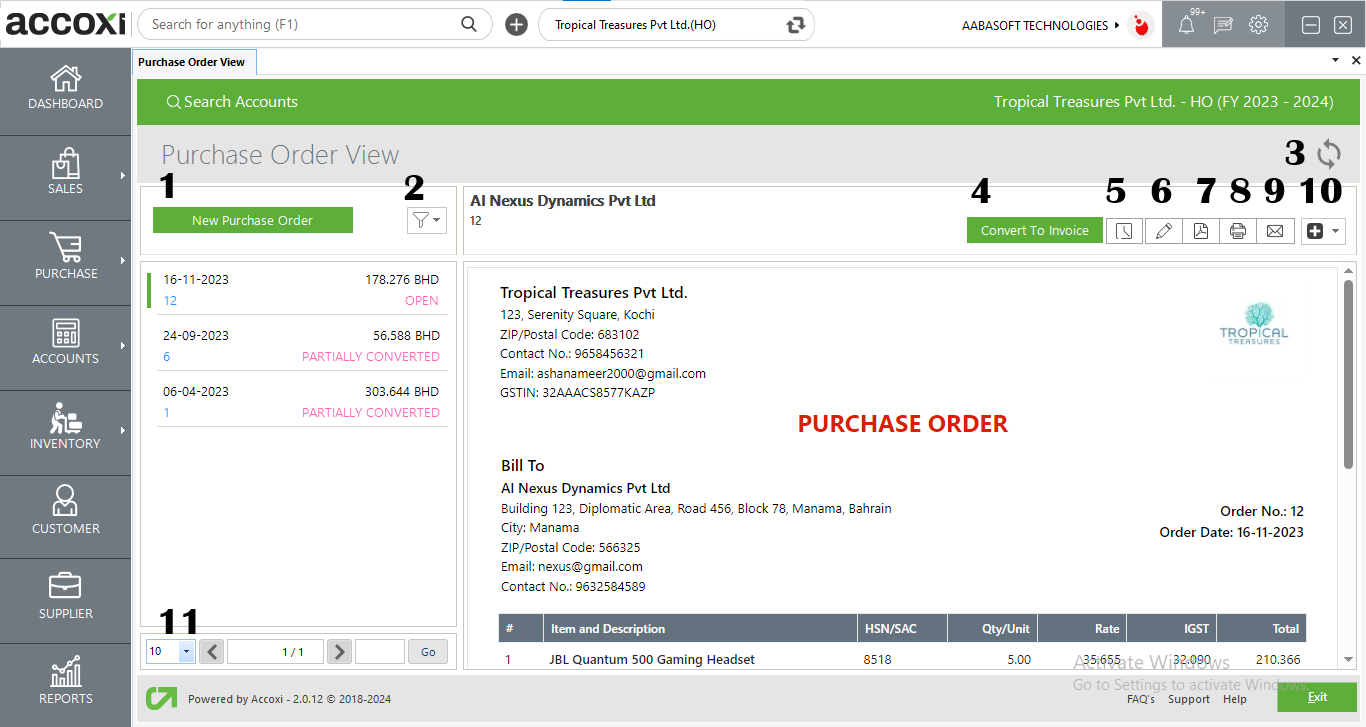This screenshot has width=1366, height=727.
Task: Open the Help link in the footer
Action: (1235, 699)
